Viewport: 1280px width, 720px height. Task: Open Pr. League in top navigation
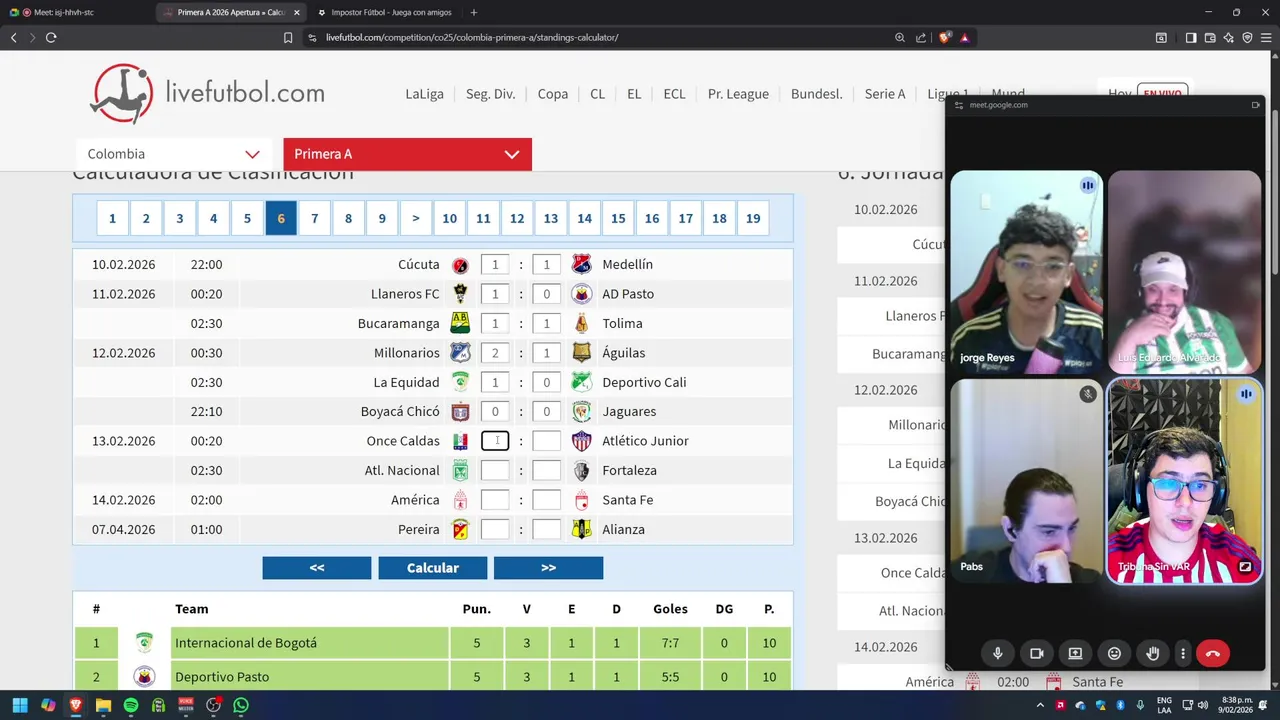pos(738,94)
